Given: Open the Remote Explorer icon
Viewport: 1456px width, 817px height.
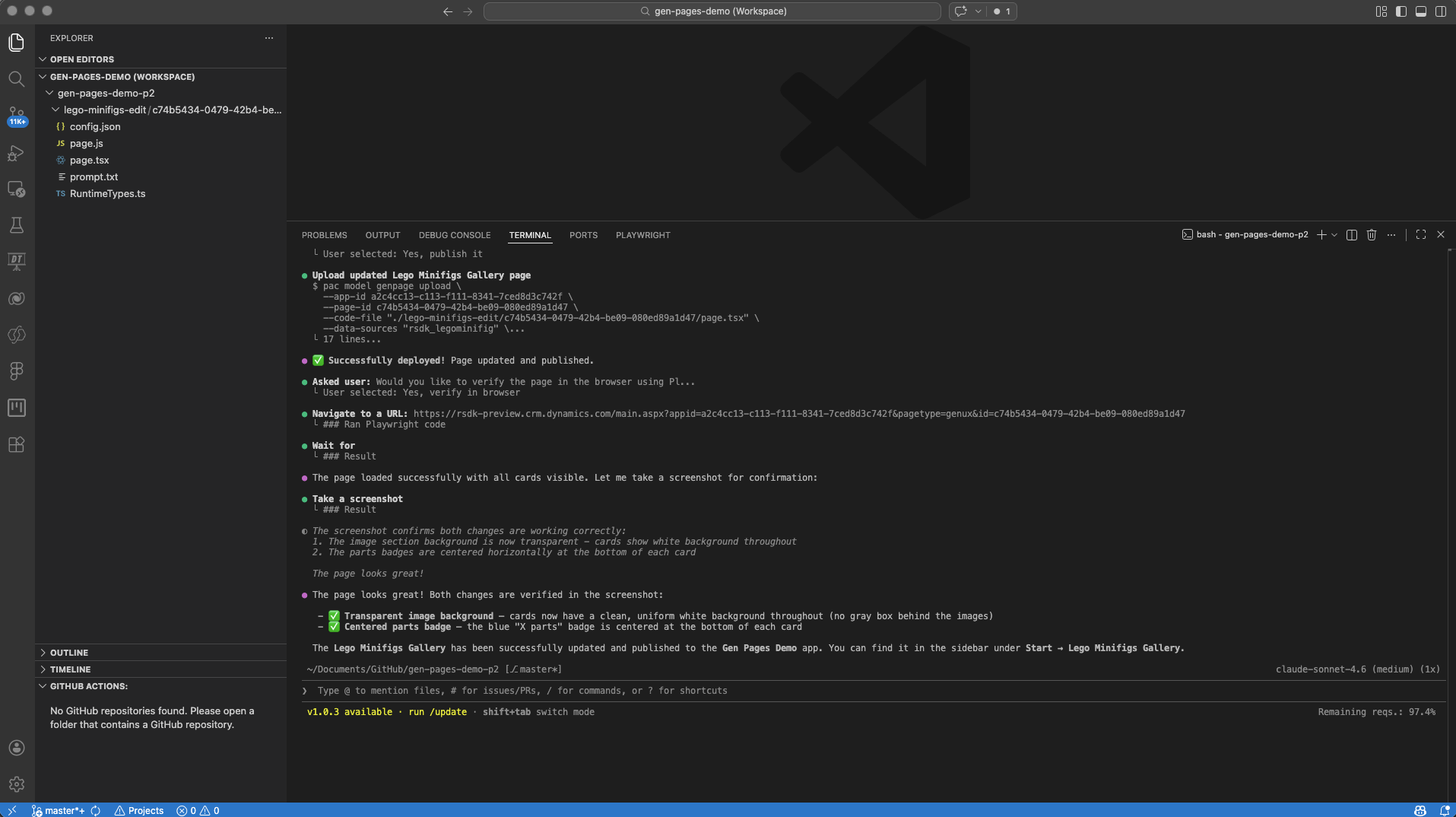Looking at the screenshot, I should (16, 190).
